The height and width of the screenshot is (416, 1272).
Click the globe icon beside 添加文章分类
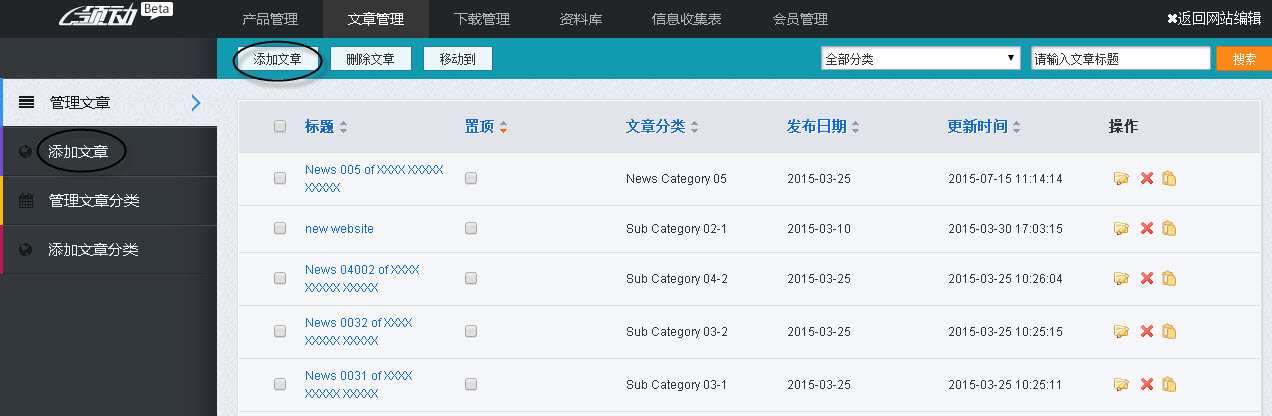(26, 250)
